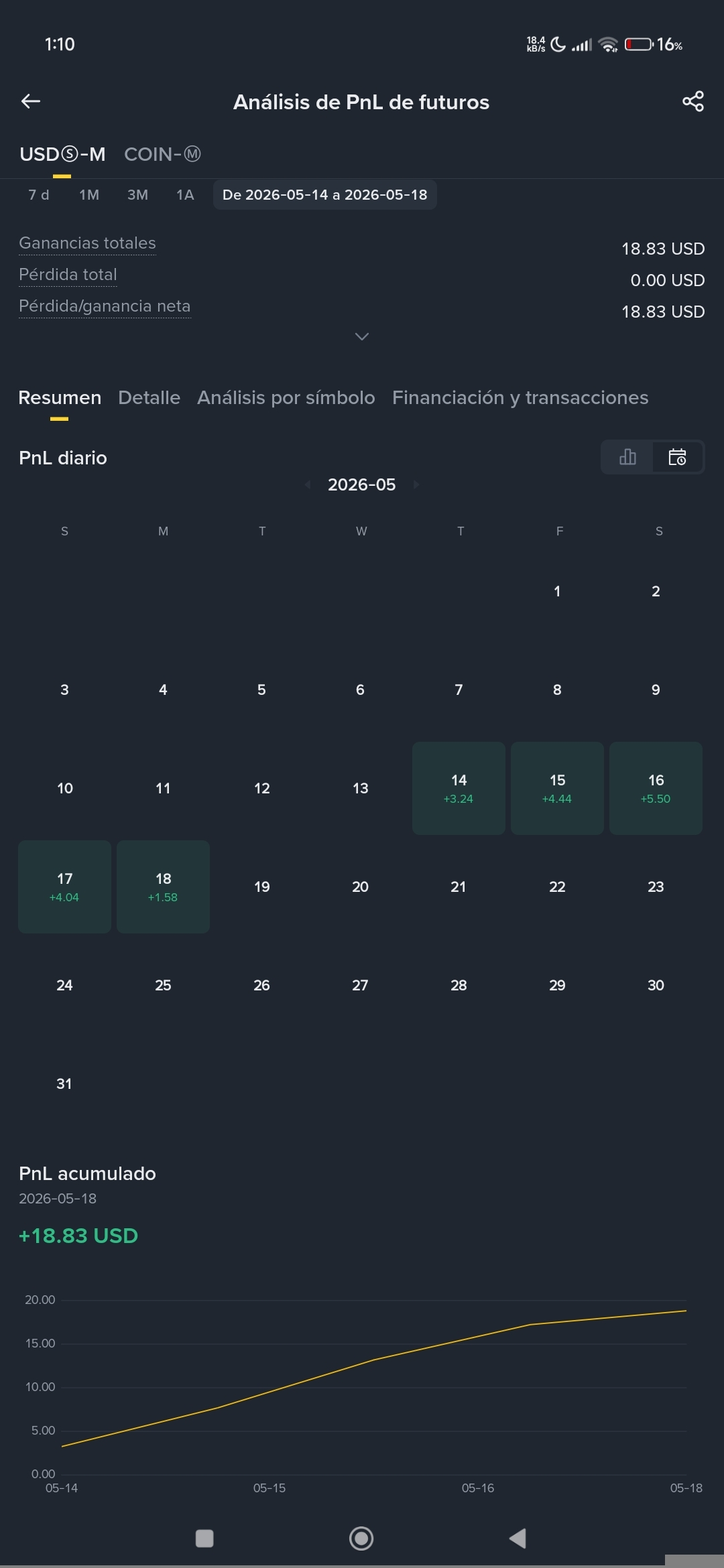This screenshot has width=724, height=1568.
Task: Switch PnL diario to bar chart view
Action: [x=627, y=457]
